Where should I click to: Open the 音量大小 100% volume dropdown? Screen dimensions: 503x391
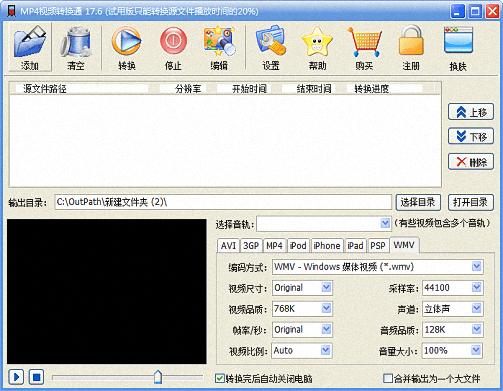pos(452,351)
